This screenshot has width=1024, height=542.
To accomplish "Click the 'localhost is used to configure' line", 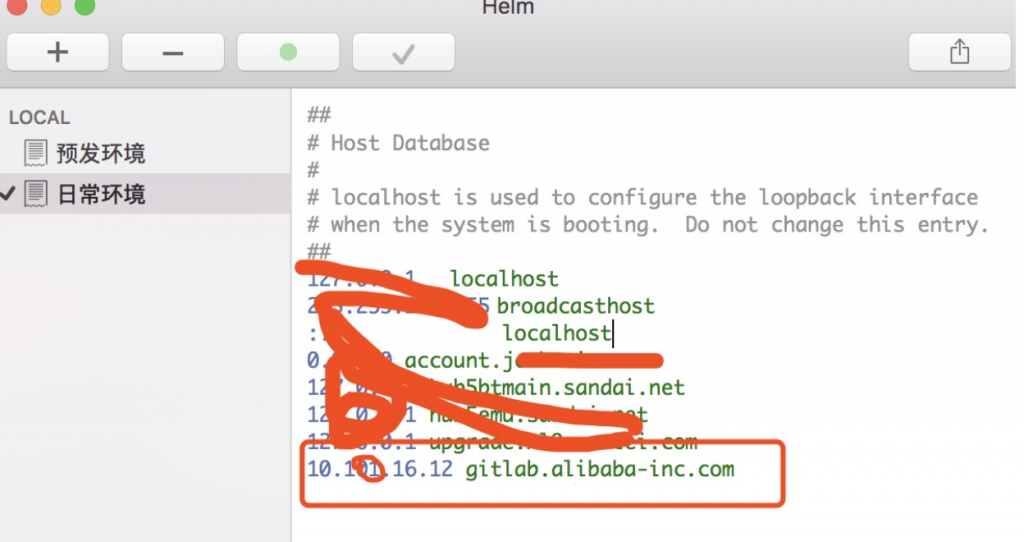I will (643, 197).
